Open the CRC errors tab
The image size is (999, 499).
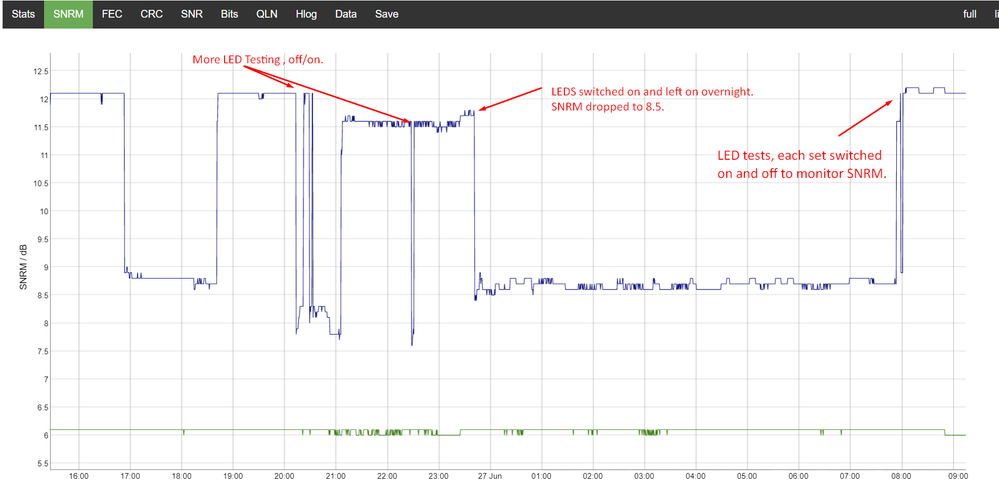click(x=151, y=14)
